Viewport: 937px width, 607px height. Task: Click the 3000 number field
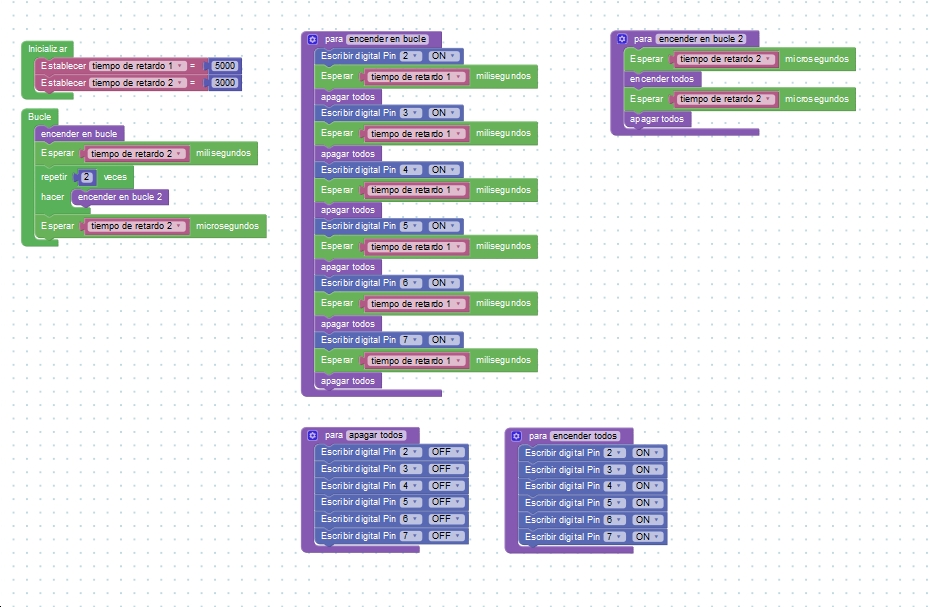(224, 83)
